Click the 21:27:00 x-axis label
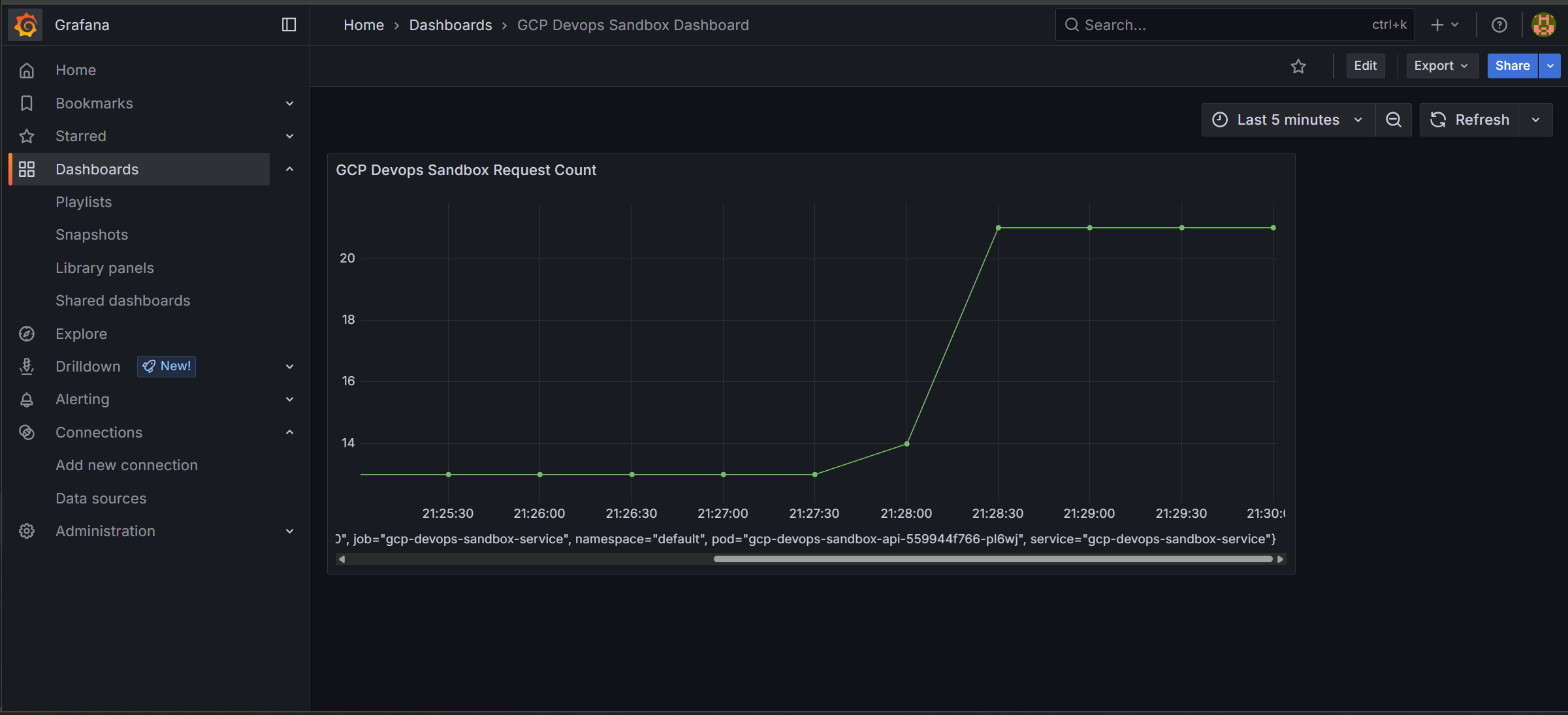 [722, 513]
